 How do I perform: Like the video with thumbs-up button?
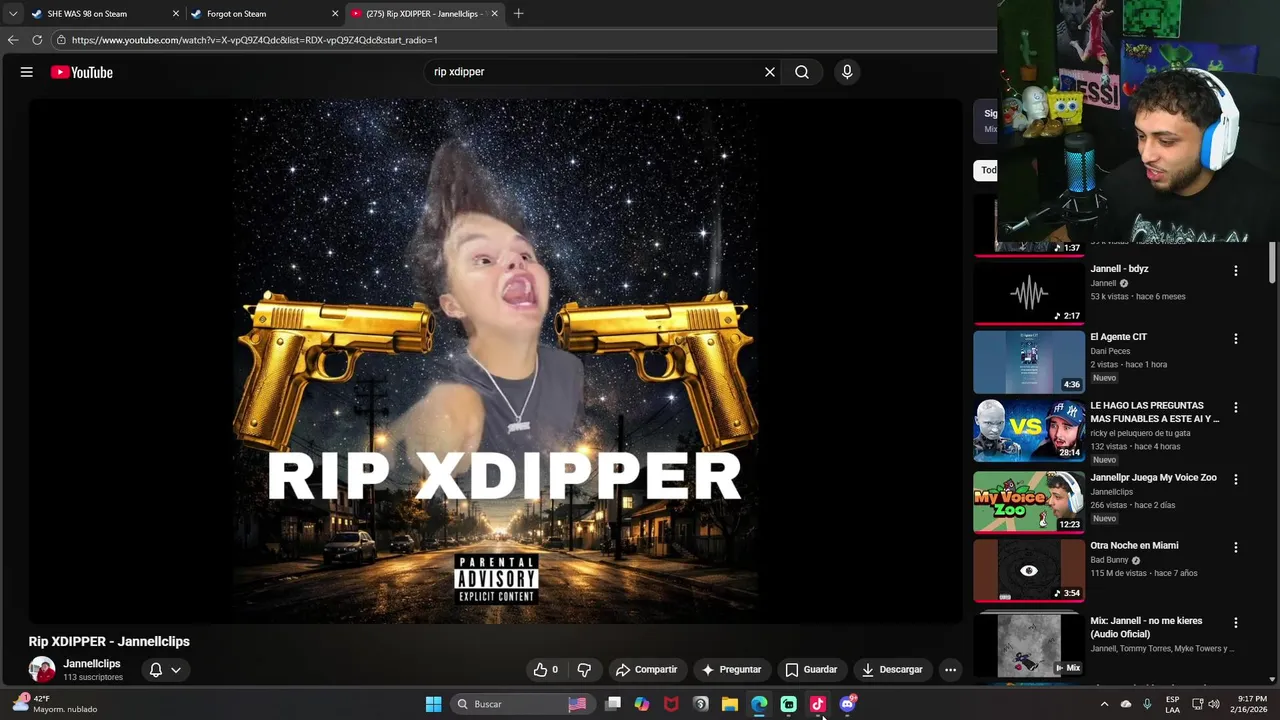pos(546,670)
